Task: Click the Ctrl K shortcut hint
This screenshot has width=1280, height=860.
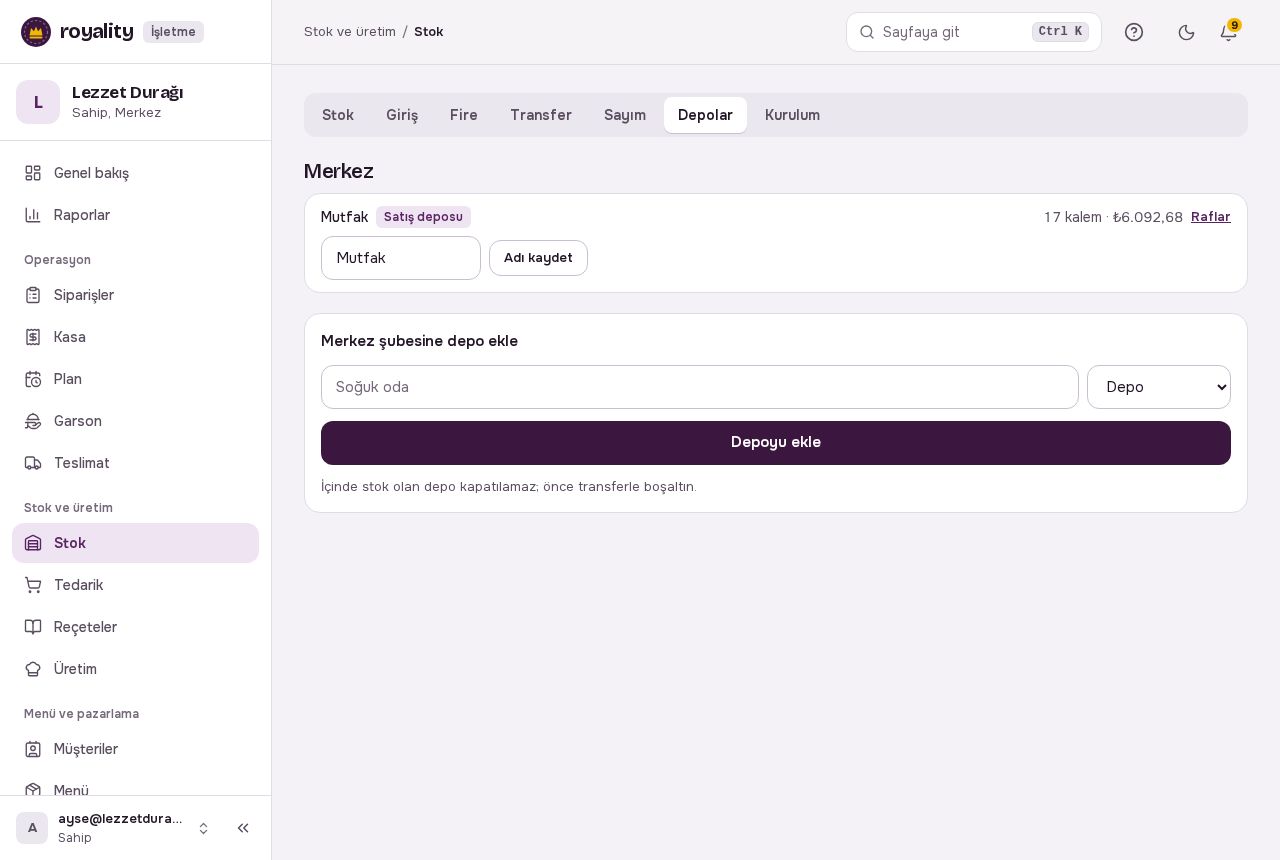Action: pos(1060,32)
